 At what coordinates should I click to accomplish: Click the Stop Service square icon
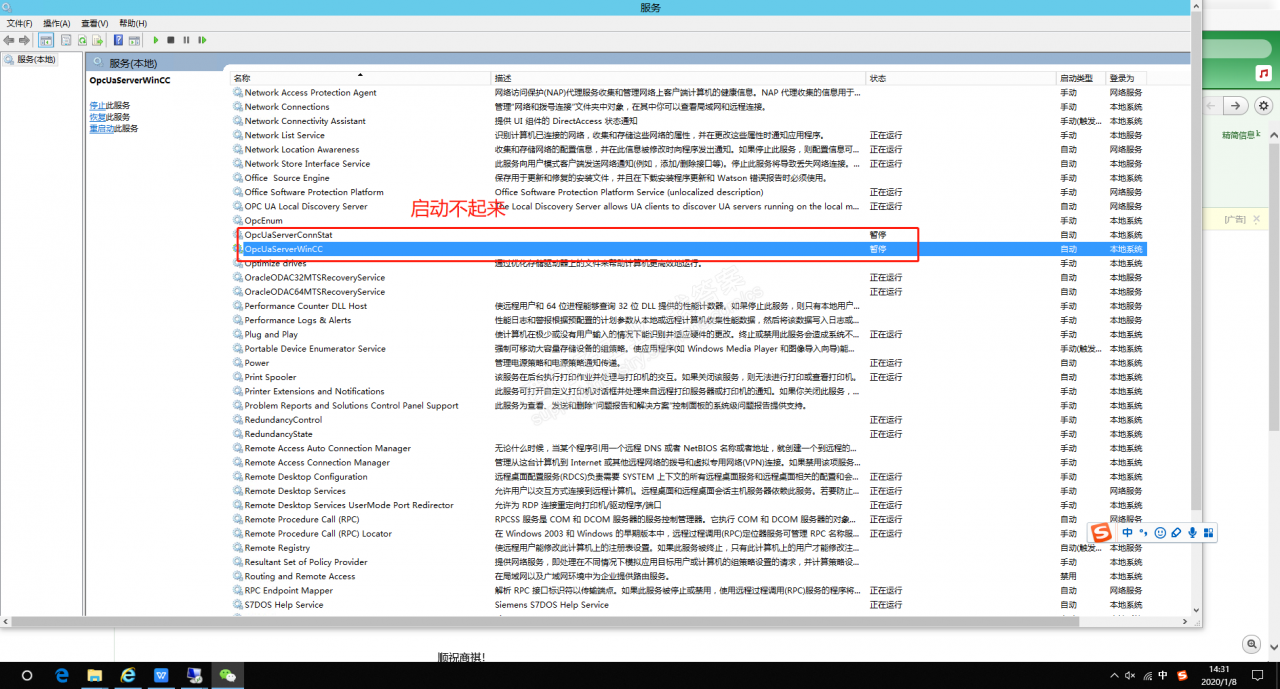(171, 40)
